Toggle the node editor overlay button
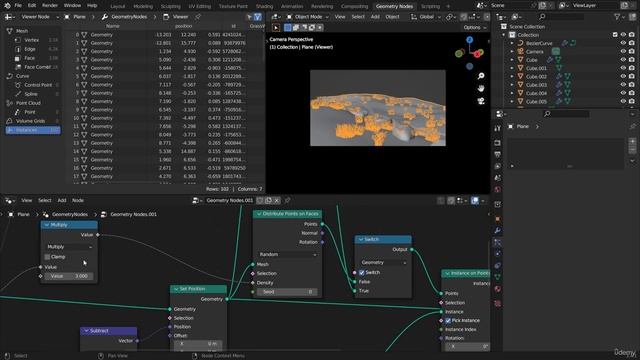This screenshot has height=360, width=640. (x=475, y=200)
